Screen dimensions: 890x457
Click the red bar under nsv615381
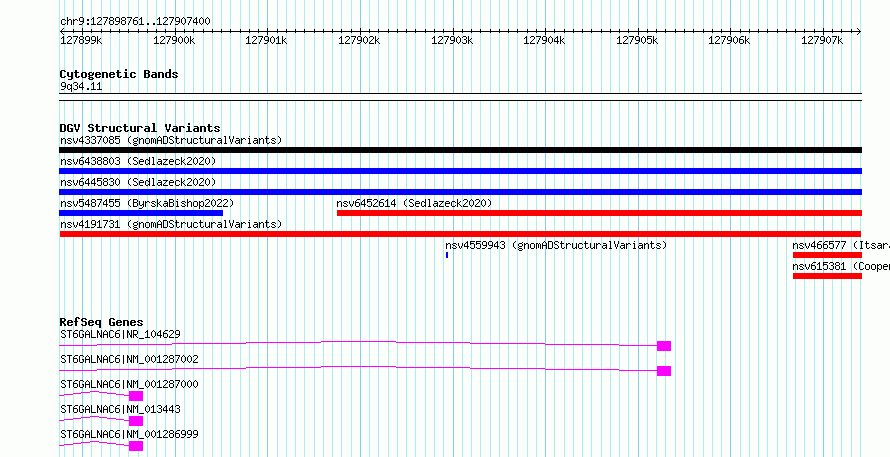click(828, 276)
